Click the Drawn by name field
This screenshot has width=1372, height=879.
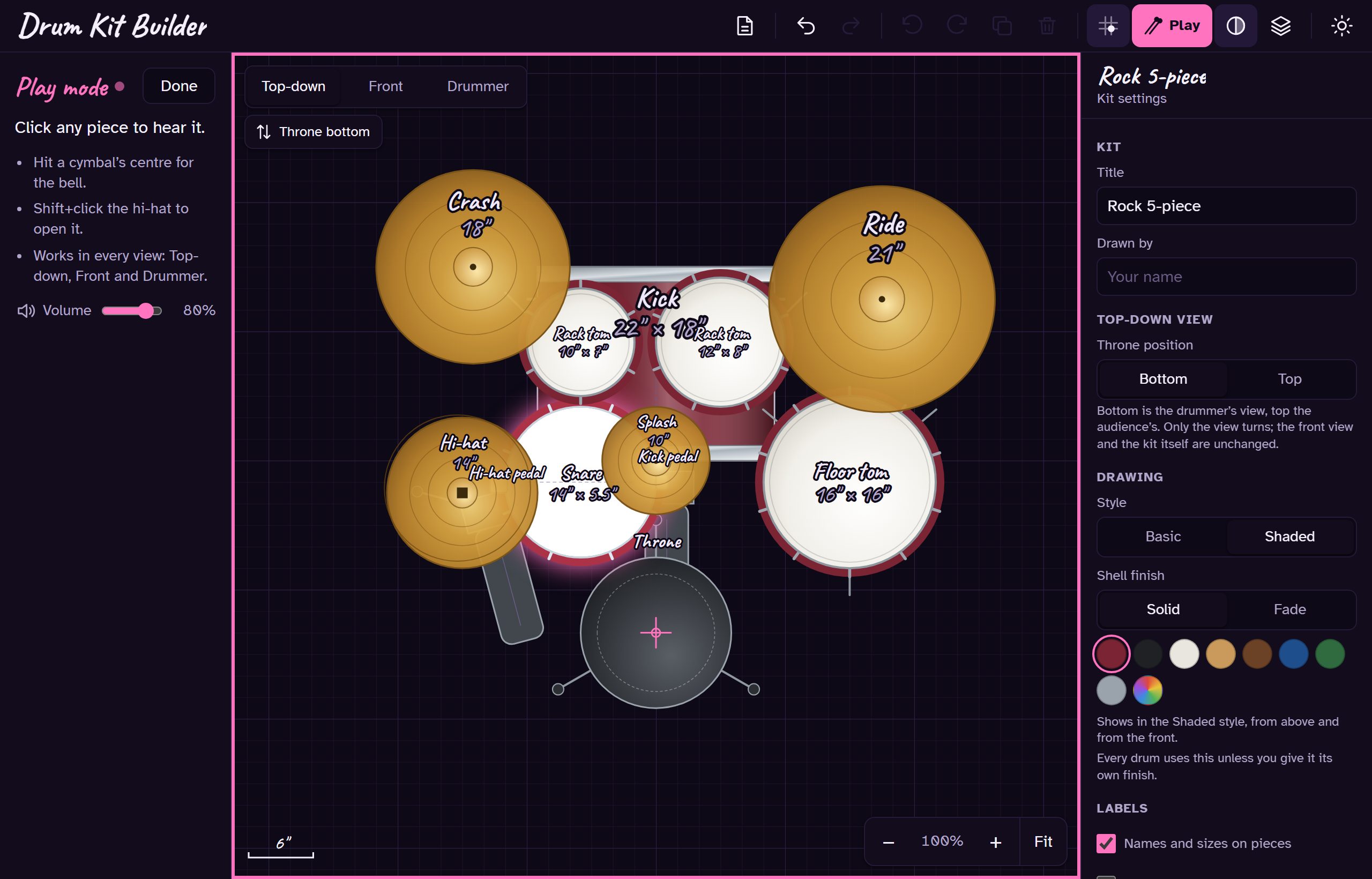pos(1226,277)
